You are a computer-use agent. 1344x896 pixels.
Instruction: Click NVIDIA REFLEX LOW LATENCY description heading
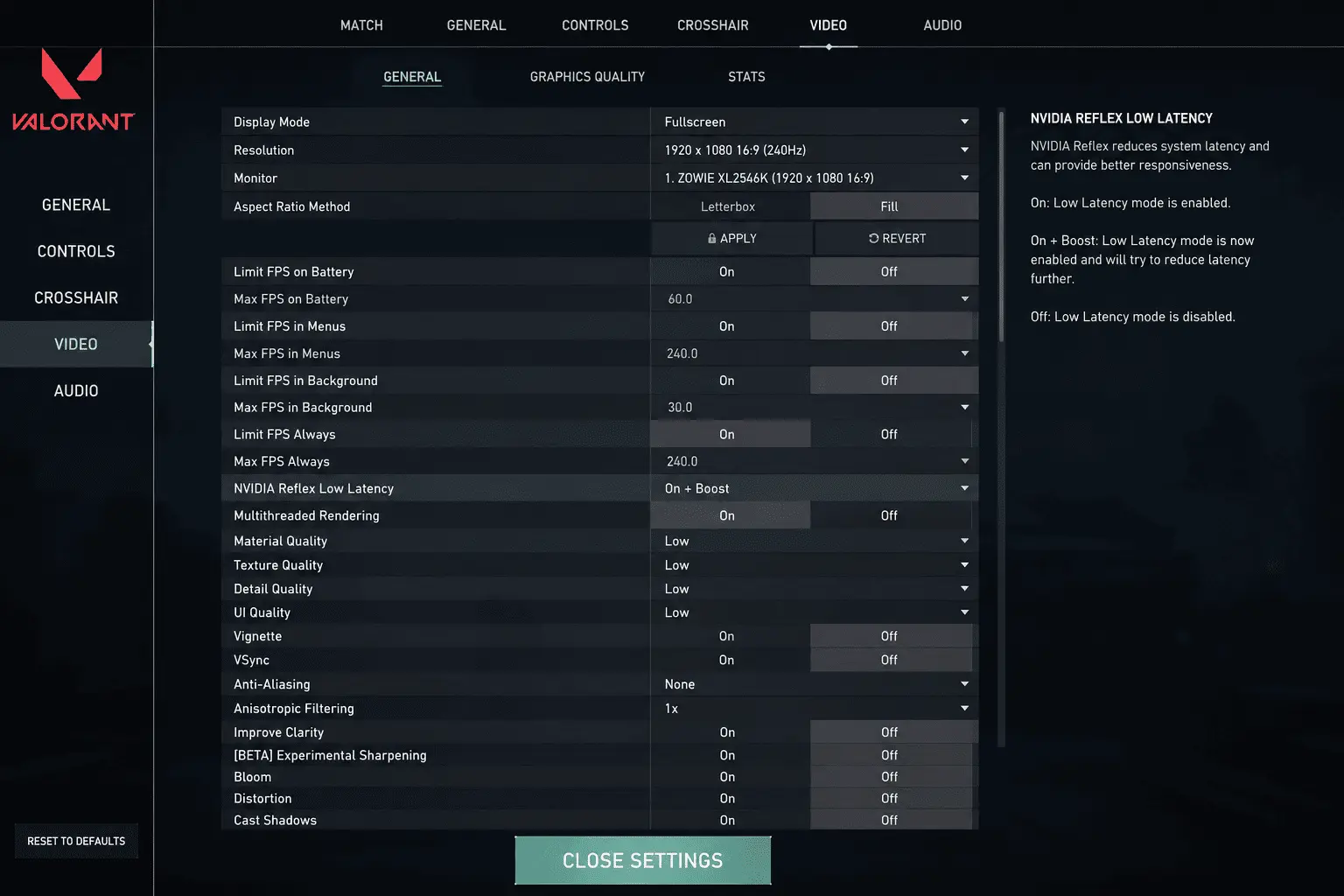point(1121,118)
